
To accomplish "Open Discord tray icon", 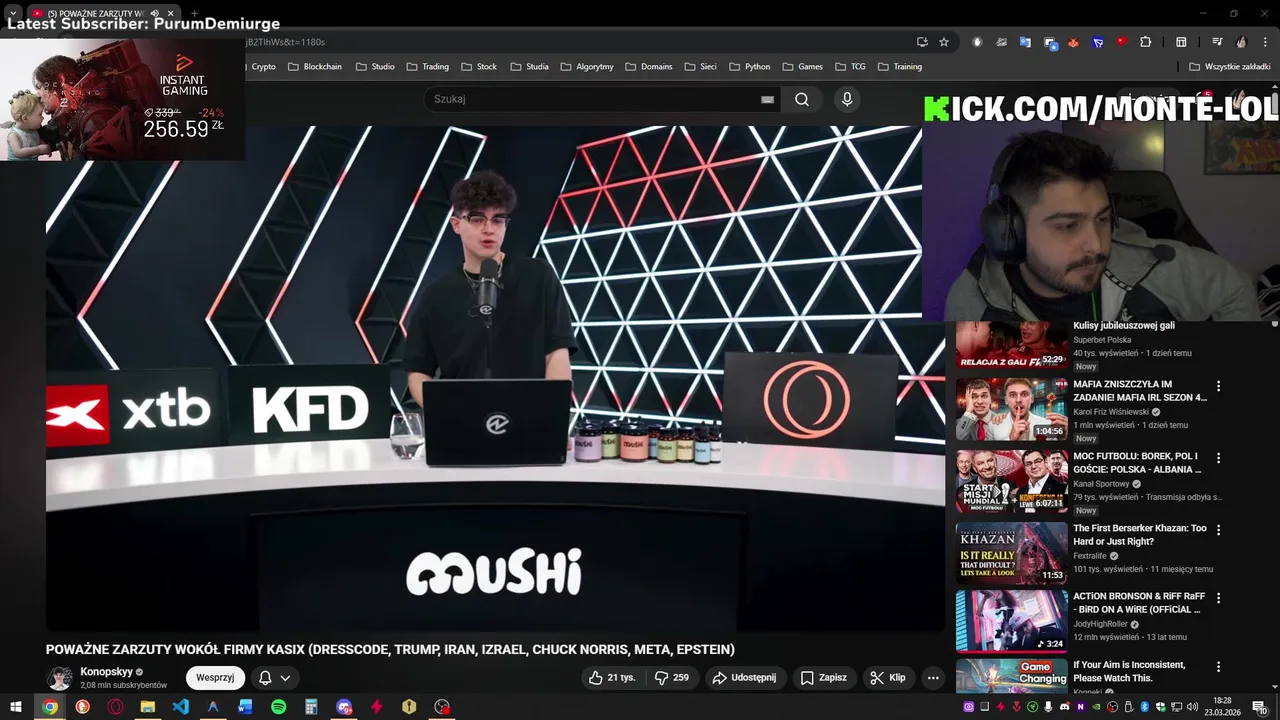I will 1064,707.
